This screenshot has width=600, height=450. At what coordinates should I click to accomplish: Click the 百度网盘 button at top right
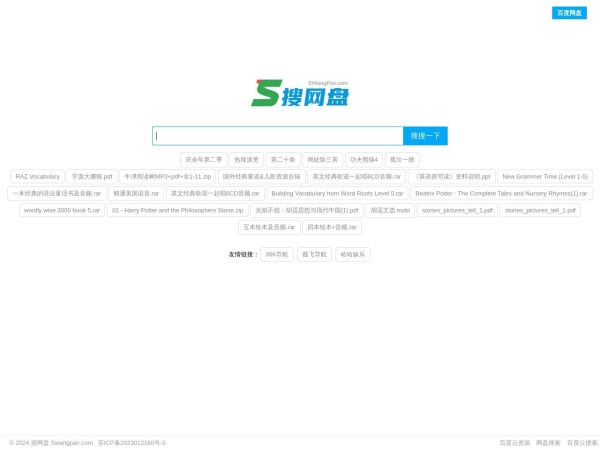(569, 13)
